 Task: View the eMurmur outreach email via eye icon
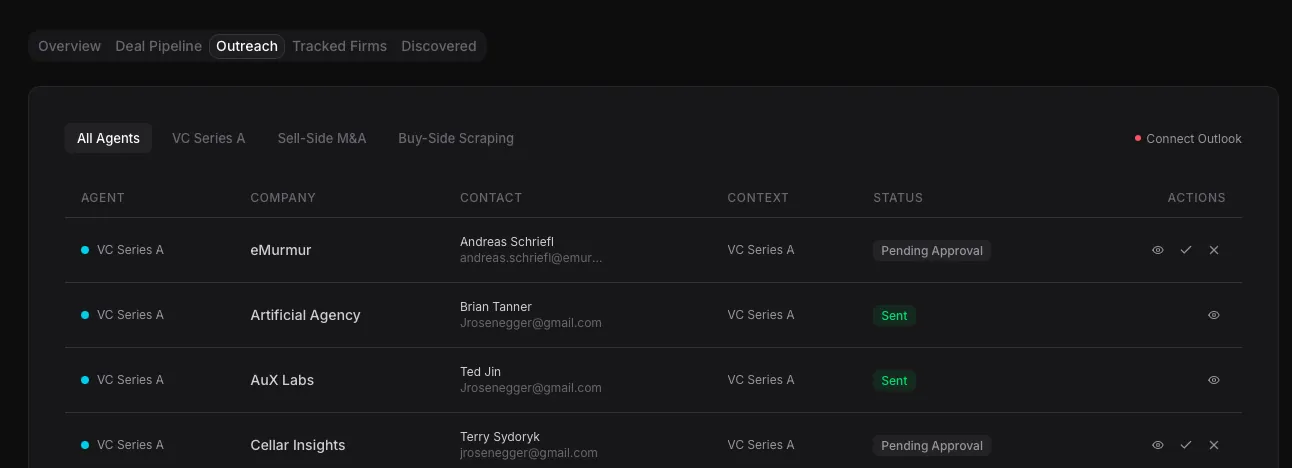pos(1158,250)
